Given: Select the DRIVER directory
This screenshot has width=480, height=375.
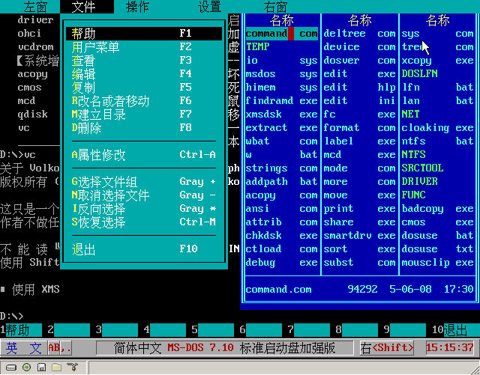Looking at the screenshot, I should click(x=438, y=182).
